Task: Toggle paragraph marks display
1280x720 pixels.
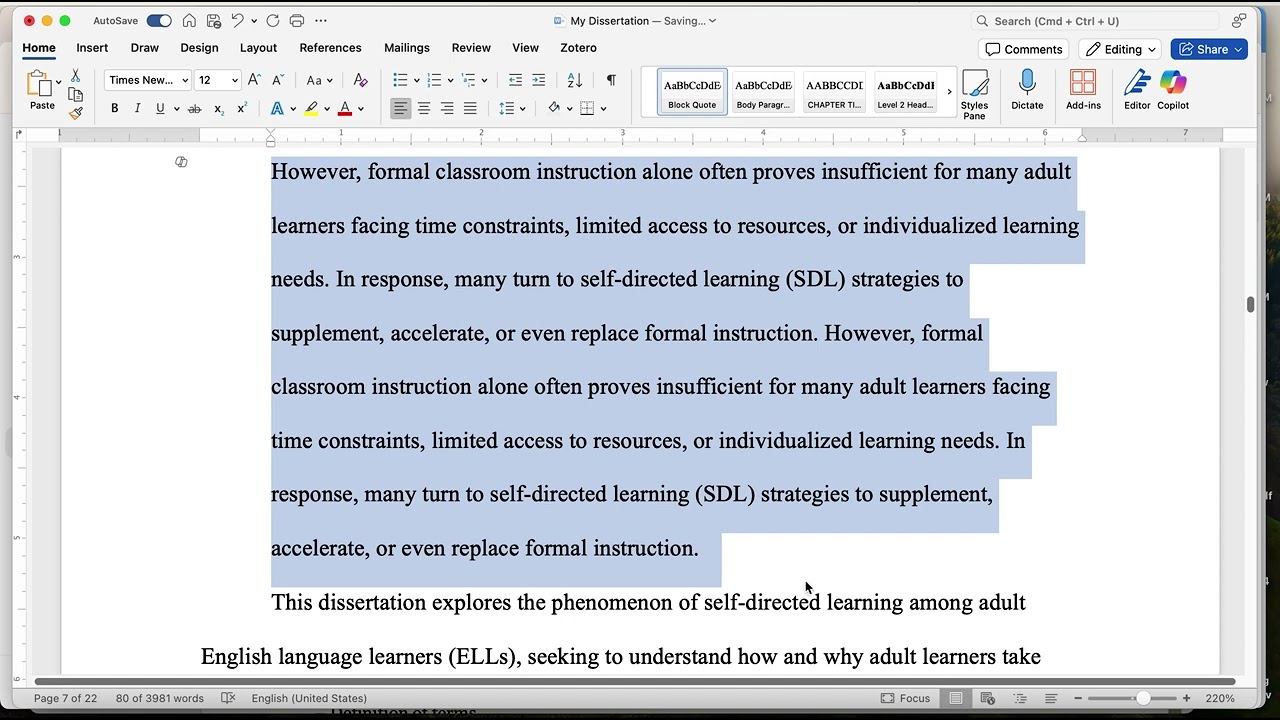Action: tap(611, 80)
